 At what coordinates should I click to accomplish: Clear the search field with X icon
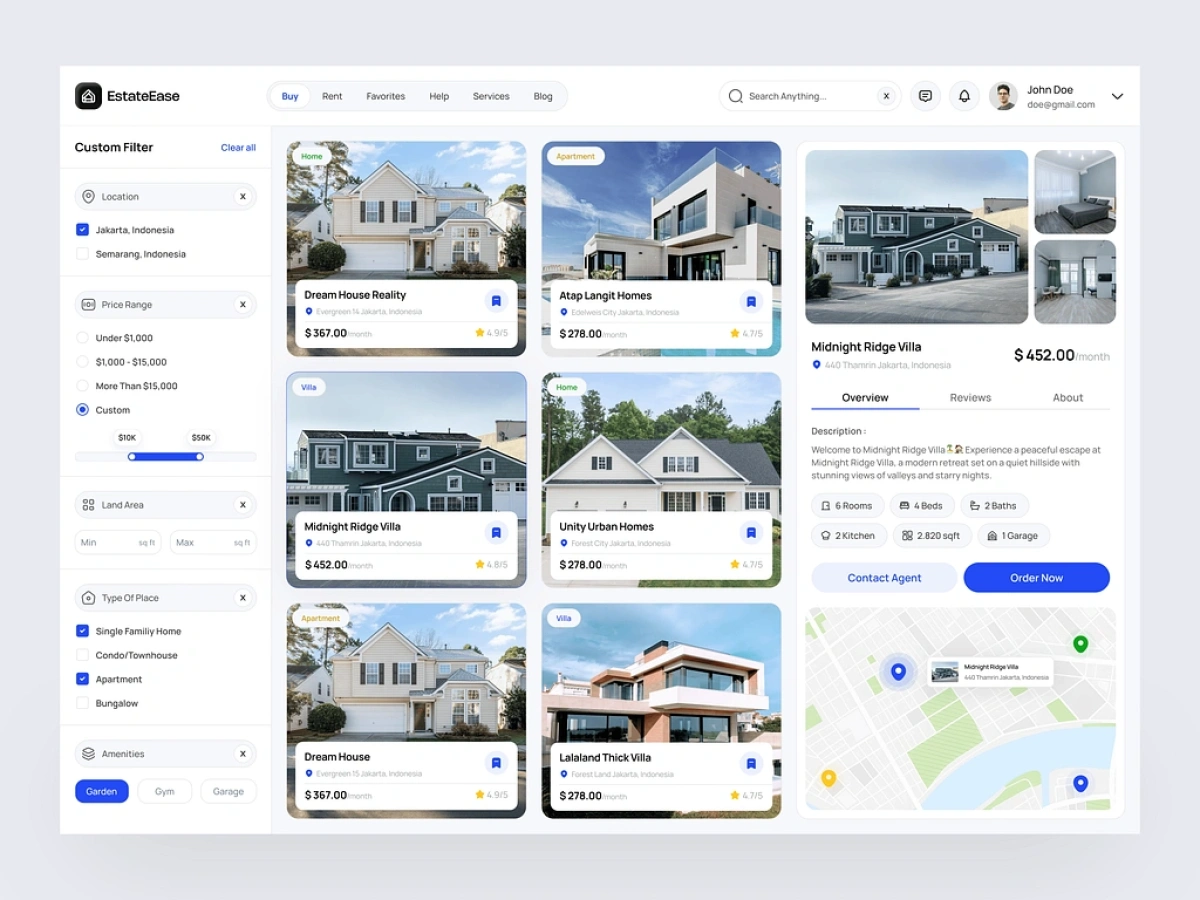(886, 96)
